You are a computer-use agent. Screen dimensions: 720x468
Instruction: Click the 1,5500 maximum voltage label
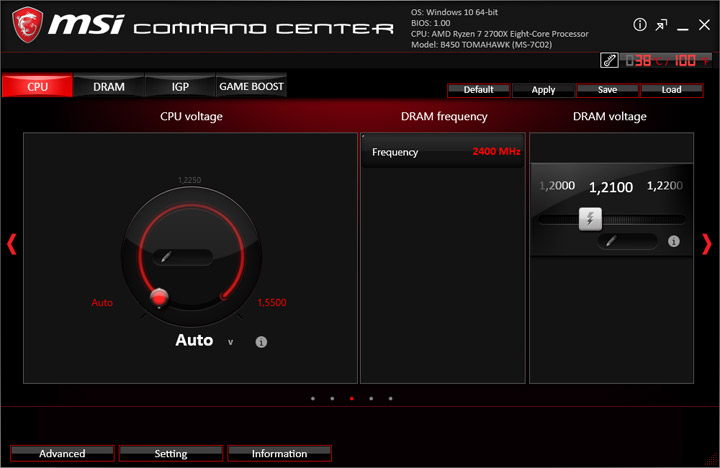pyautogui.click(x=272, y=302)
